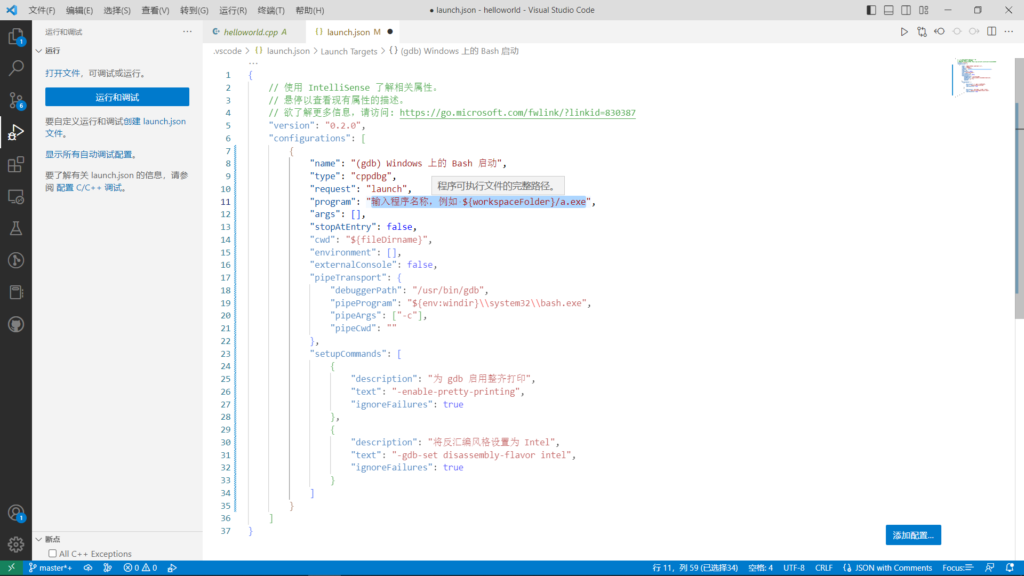Click the Manage gear icon
Viewport: 1024px width, 576px height.
(x=16, y=544)
